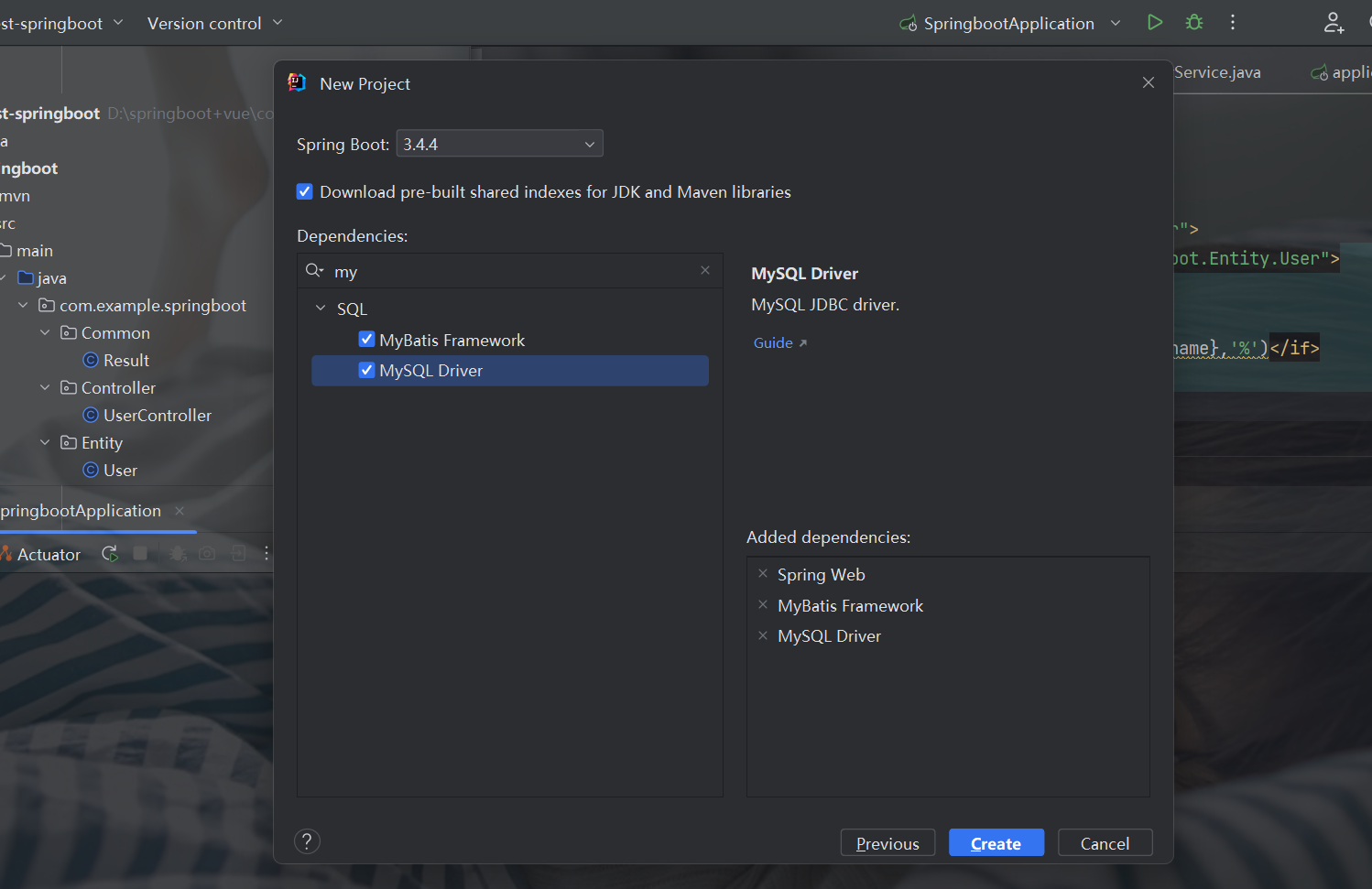1372x889 pixels.
Task: Open the Spring Boot version dropdown
Action: click(499, 144)
